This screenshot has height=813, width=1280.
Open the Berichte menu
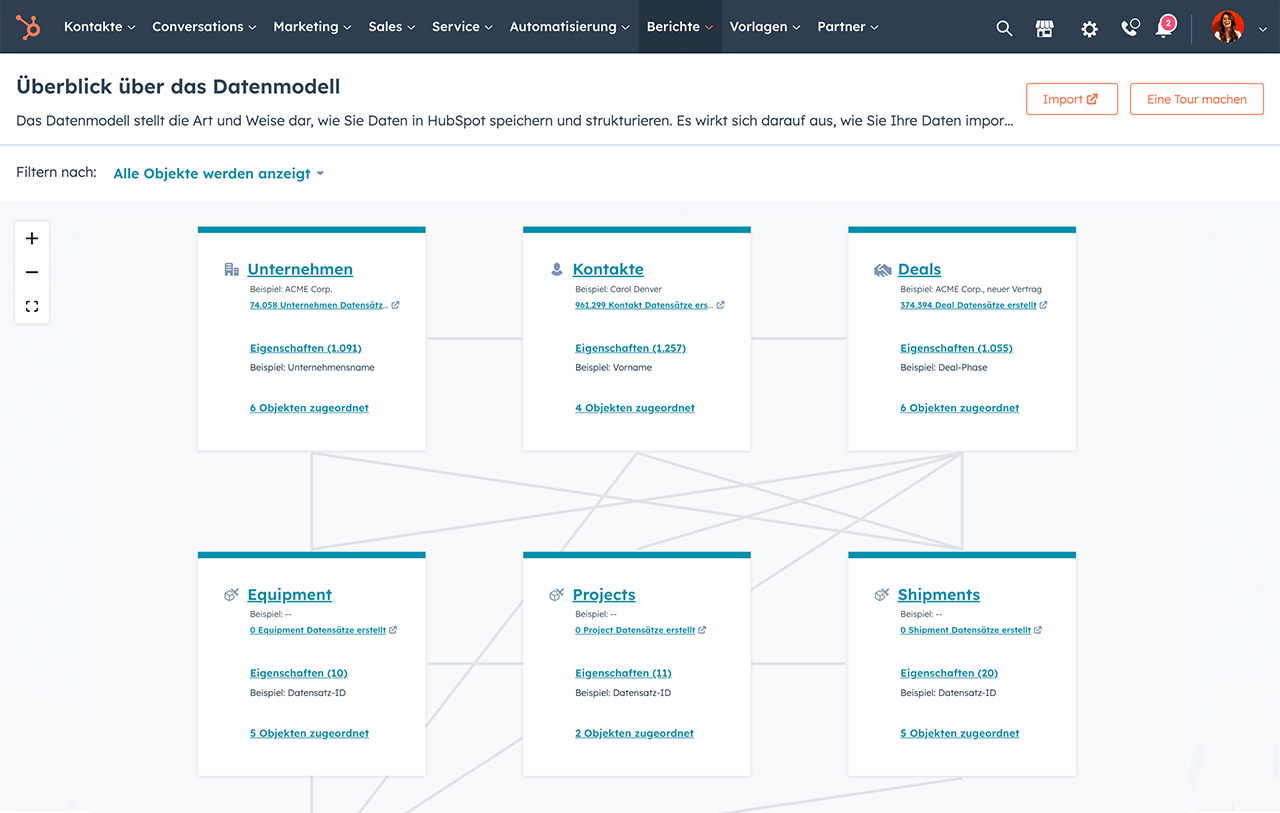click(x=680, y=27)
